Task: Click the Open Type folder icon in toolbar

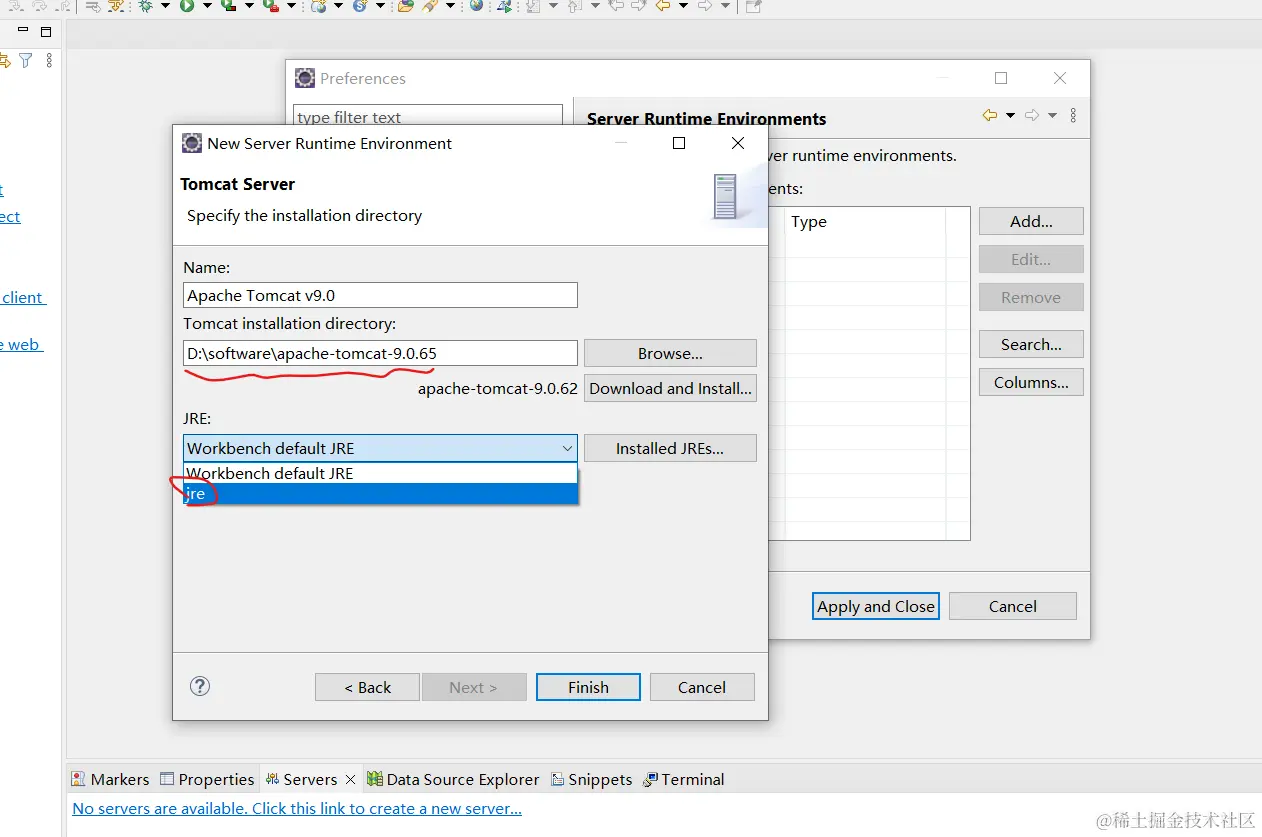Action: point(405,6)
